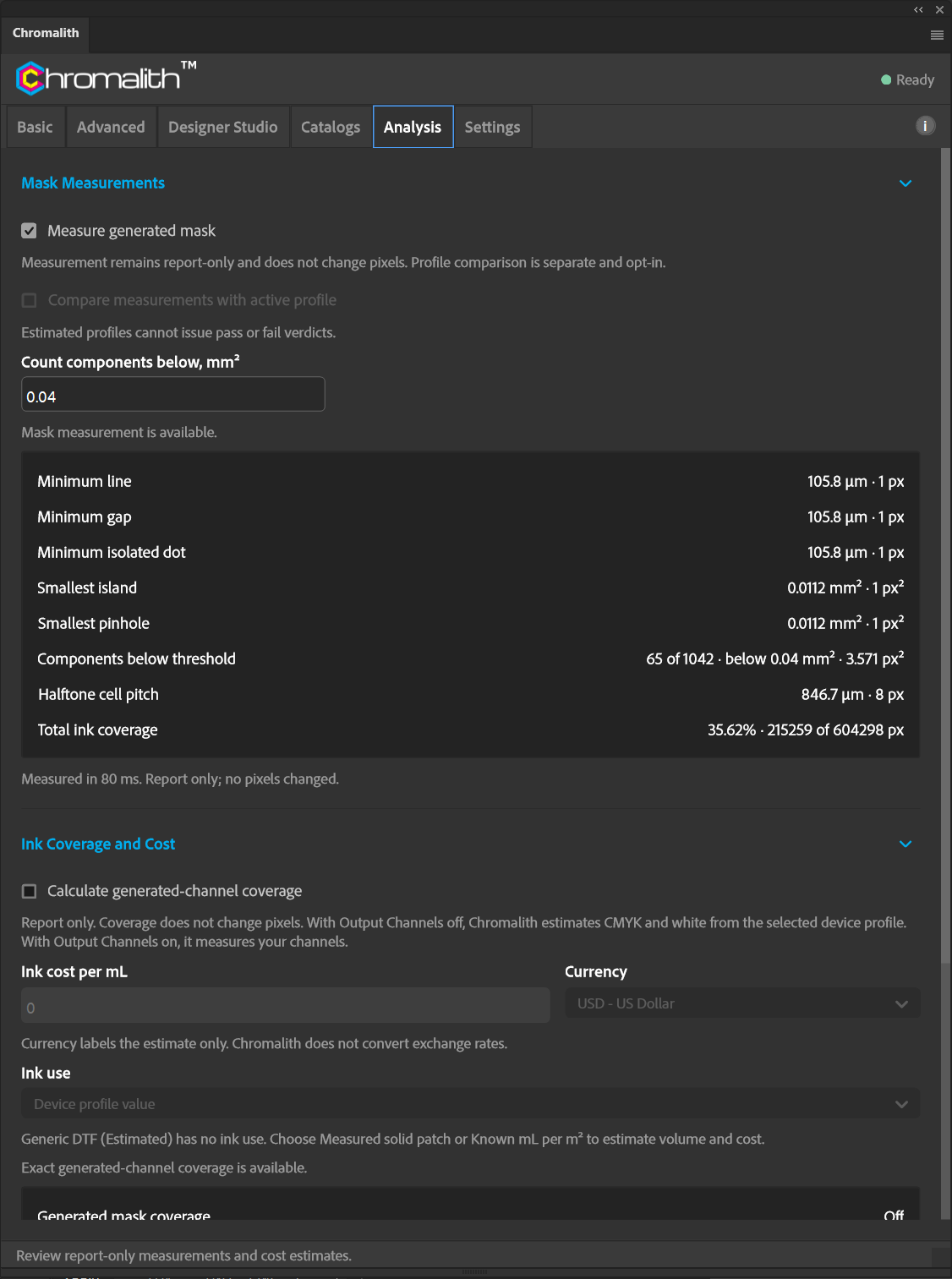Select the Minimum gap row
Screen dimensions: 952x1279
coord(470,517)
